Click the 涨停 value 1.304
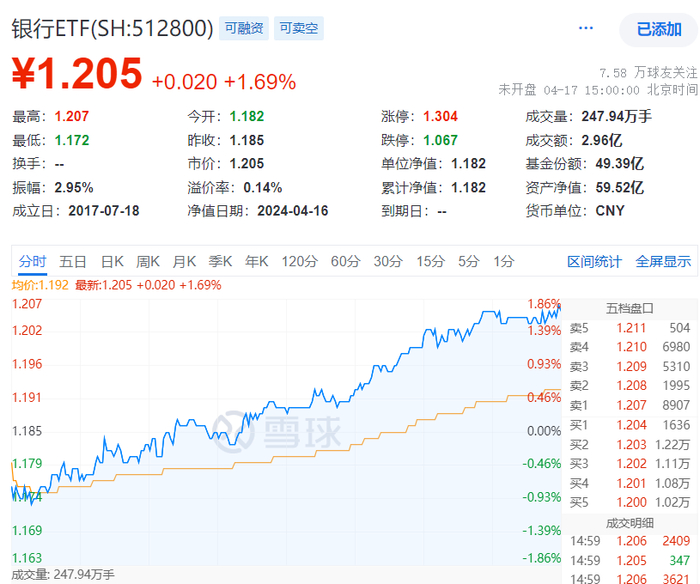The image size is (700, 584). (x=440, y=117)
